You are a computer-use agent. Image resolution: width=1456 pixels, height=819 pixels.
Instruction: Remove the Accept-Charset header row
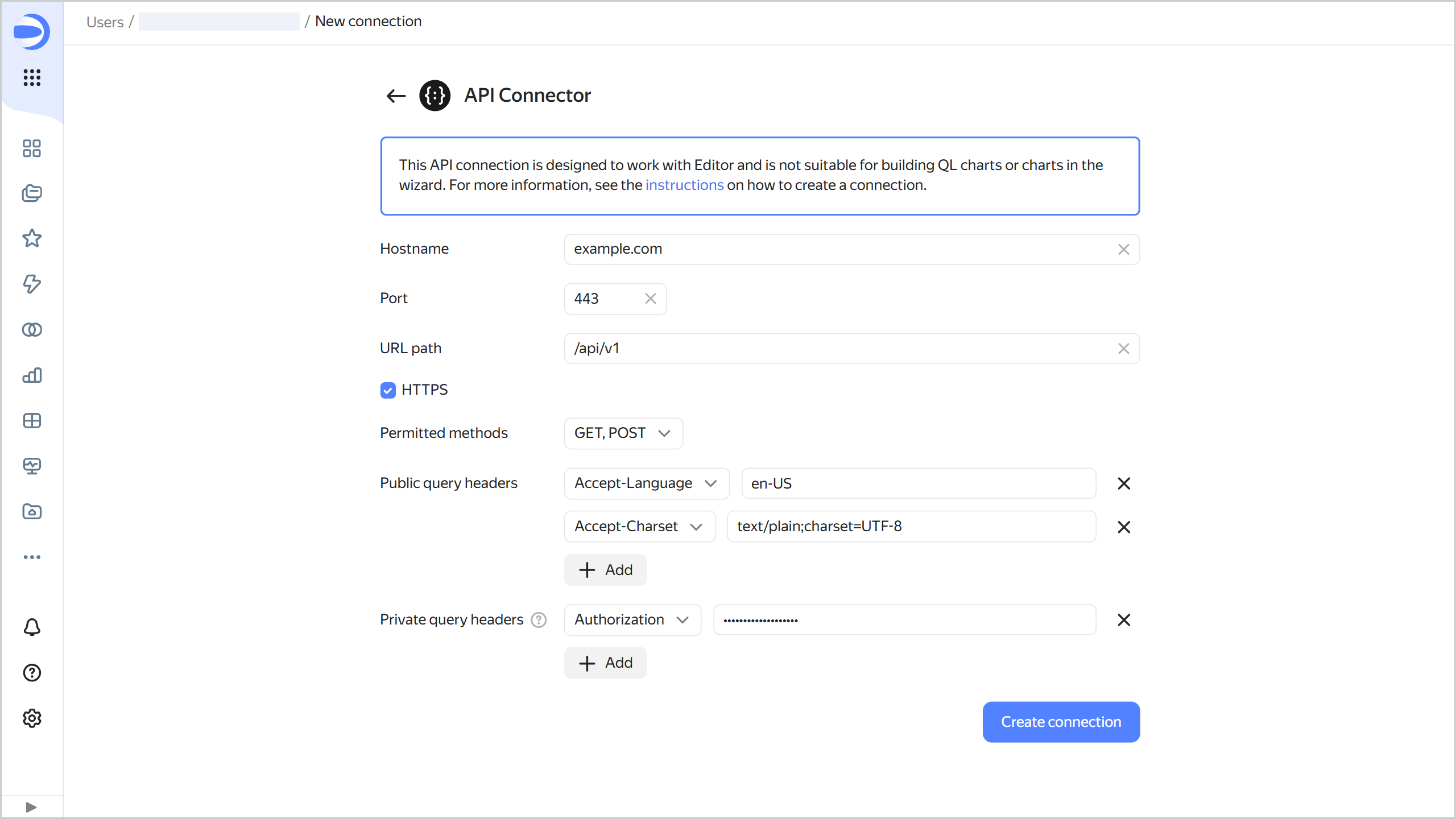pyautogui.click(x=1123, y=527)
